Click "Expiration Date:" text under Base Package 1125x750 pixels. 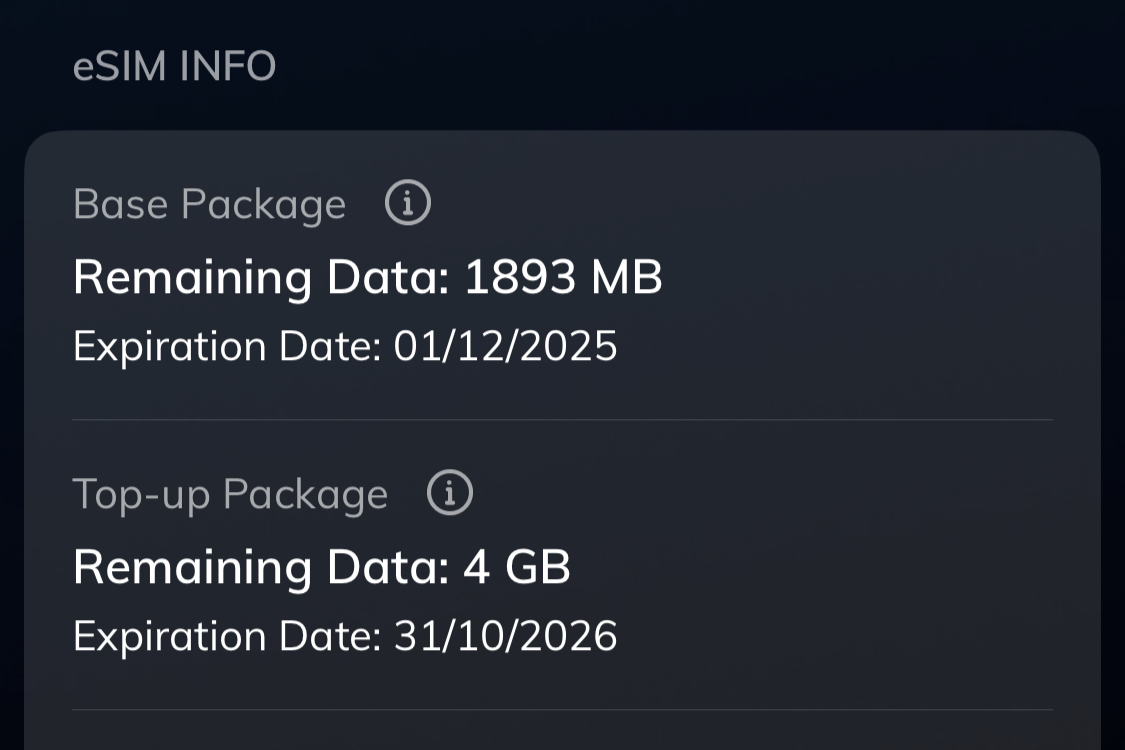(x=227, y=347)
